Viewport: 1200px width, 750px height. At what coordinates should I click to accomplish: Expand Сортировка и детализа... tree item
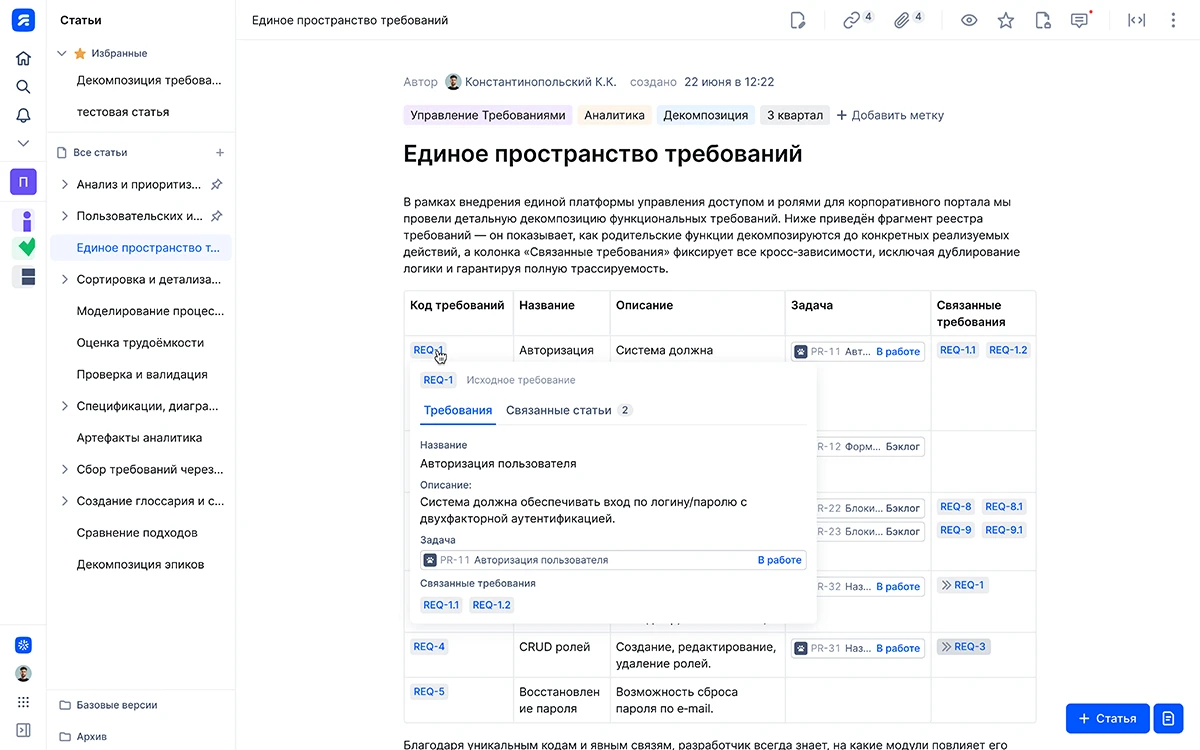pyautogui.click(x=65, y=280)
